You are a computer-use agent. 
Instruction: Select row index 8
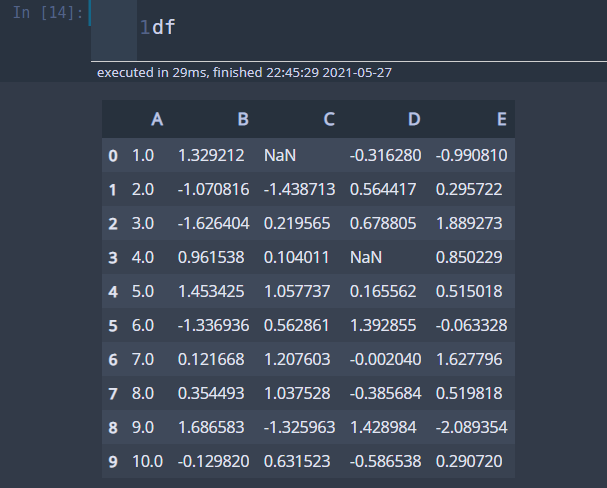click(x=113, y=428)
